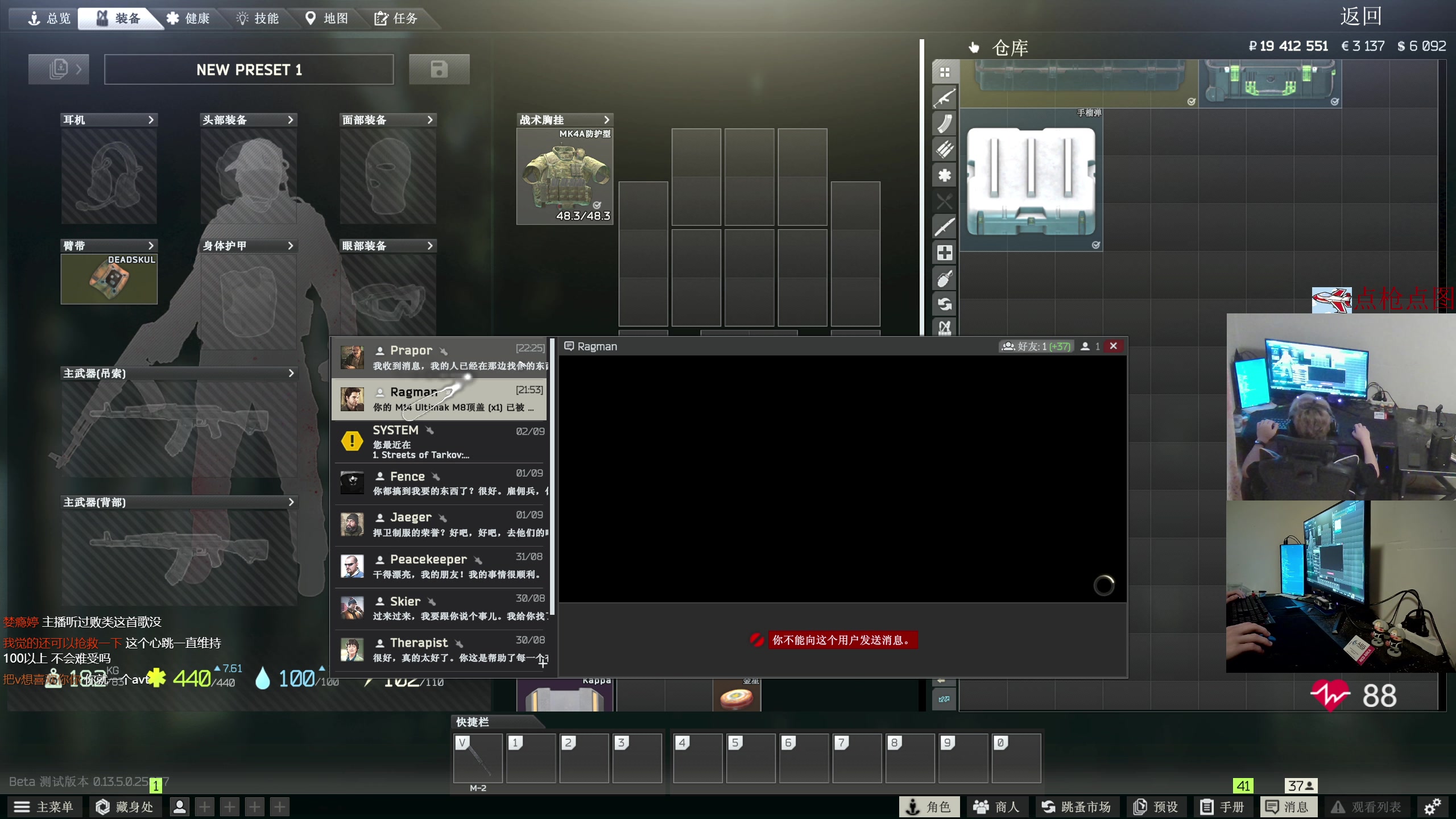Click quick bar slot V with M-2

[478, 758]
